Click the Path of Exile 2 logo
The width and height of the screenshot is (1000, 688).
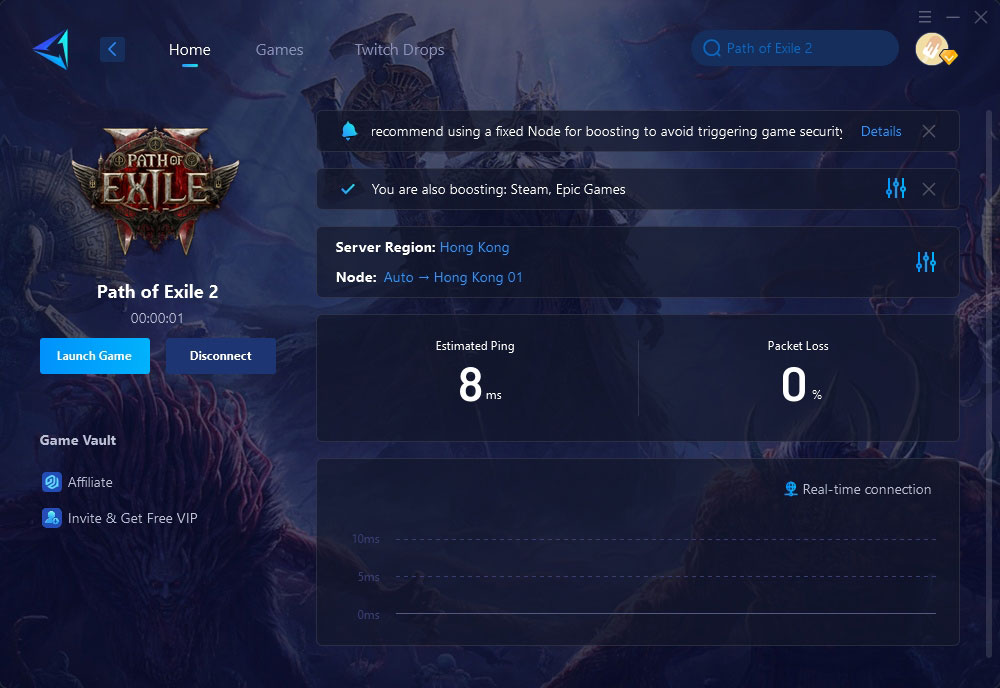click(x=156, y=189)
